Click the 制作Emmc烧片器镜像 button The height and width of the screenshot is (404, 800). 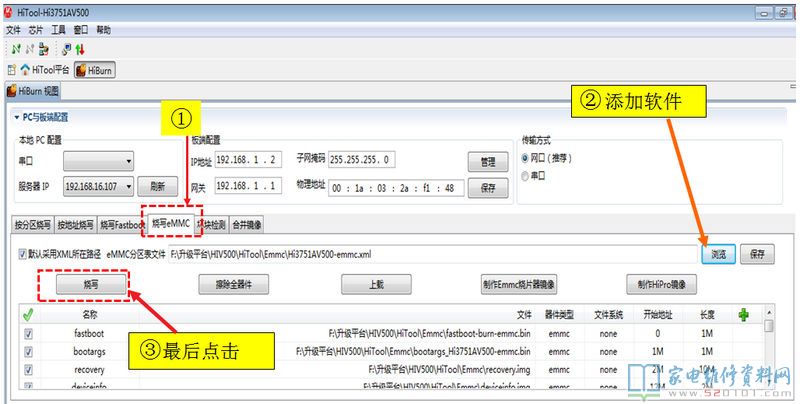[519, 284]
